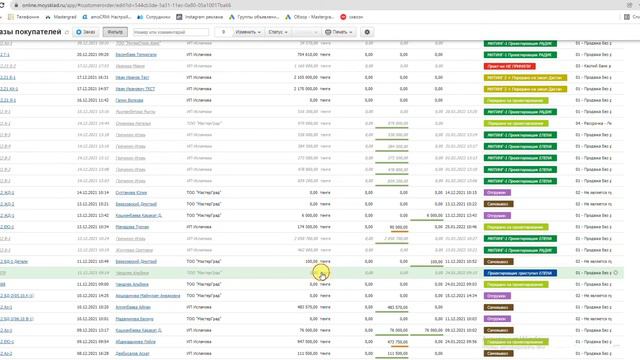Open the Instagram реклама bookmark
Image resolution: width=640 pixels, height=360 pixels.
tap(200, 17)
